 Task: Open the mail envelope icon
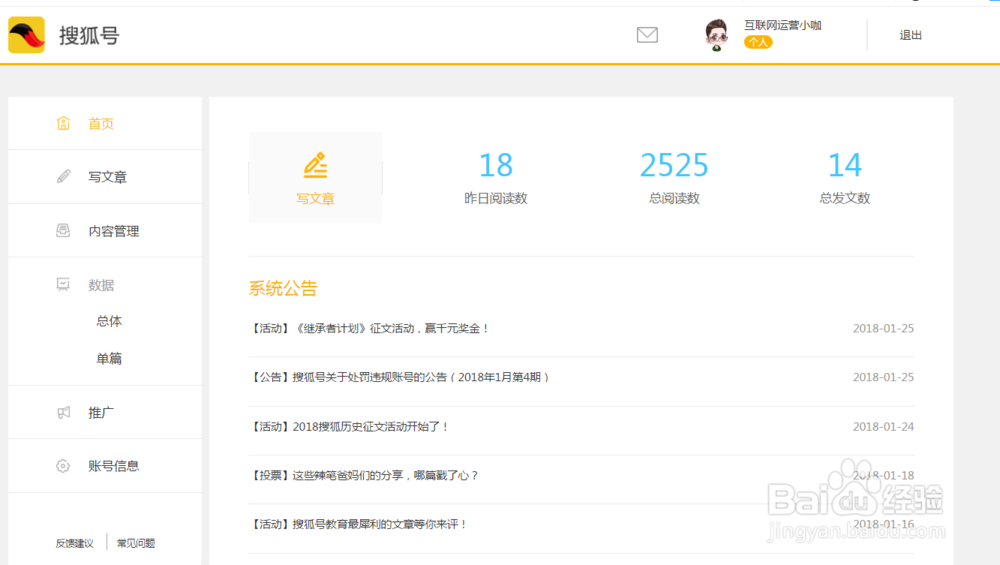(647, 35)
